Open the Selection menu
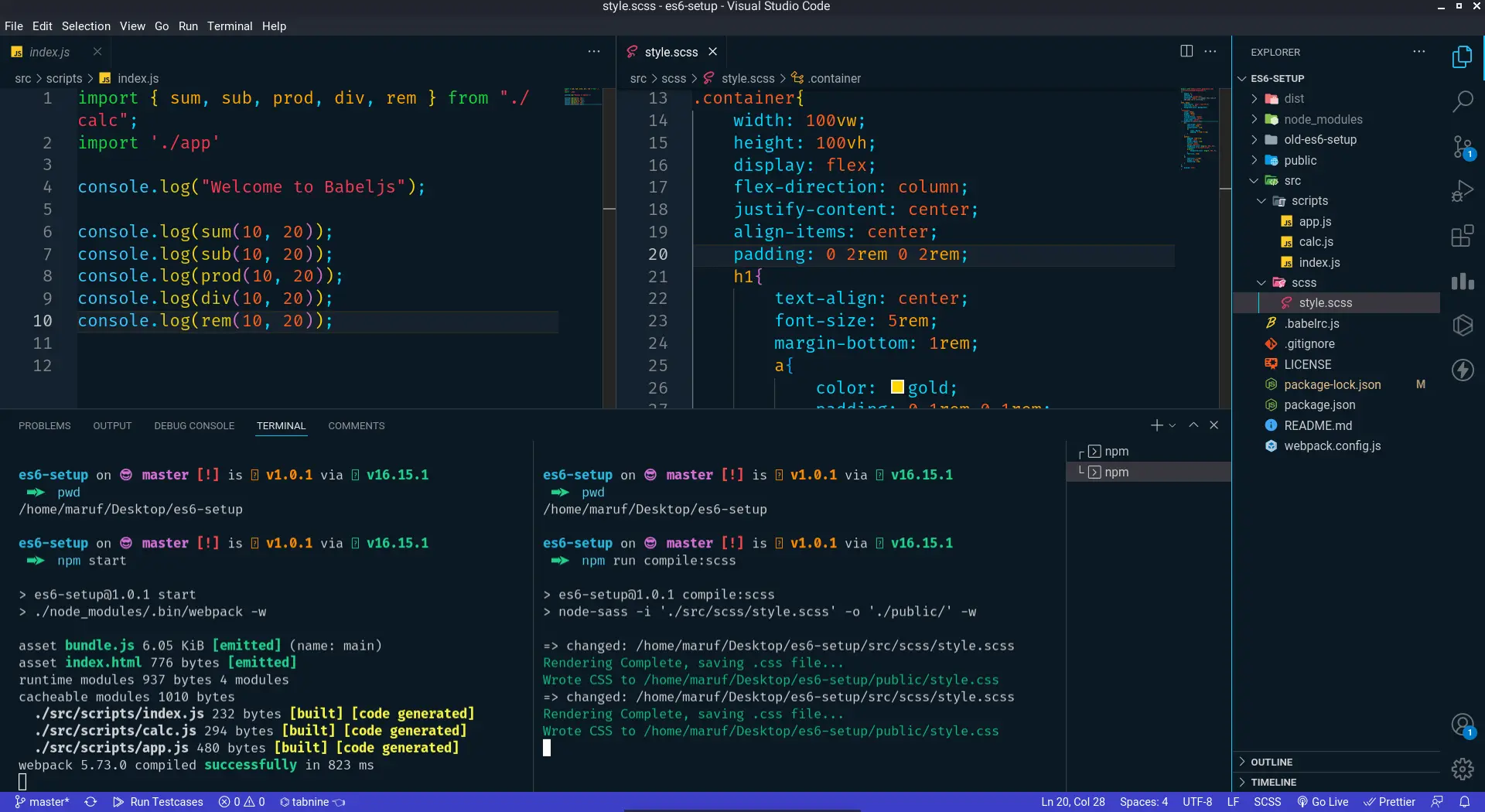 point(86,26)
